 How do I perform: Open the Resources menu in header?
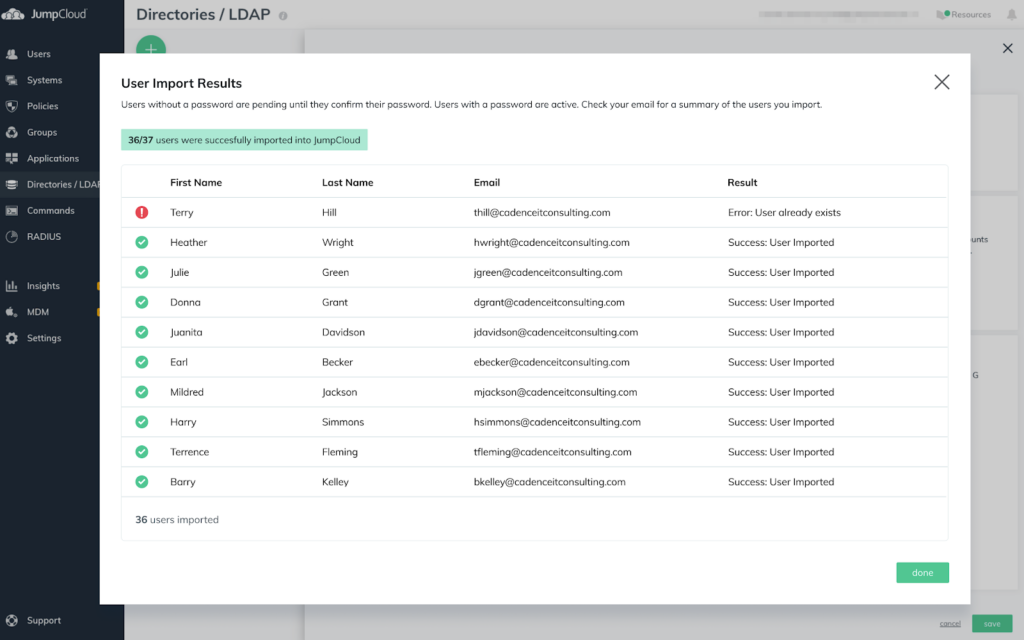coord(964,15)
